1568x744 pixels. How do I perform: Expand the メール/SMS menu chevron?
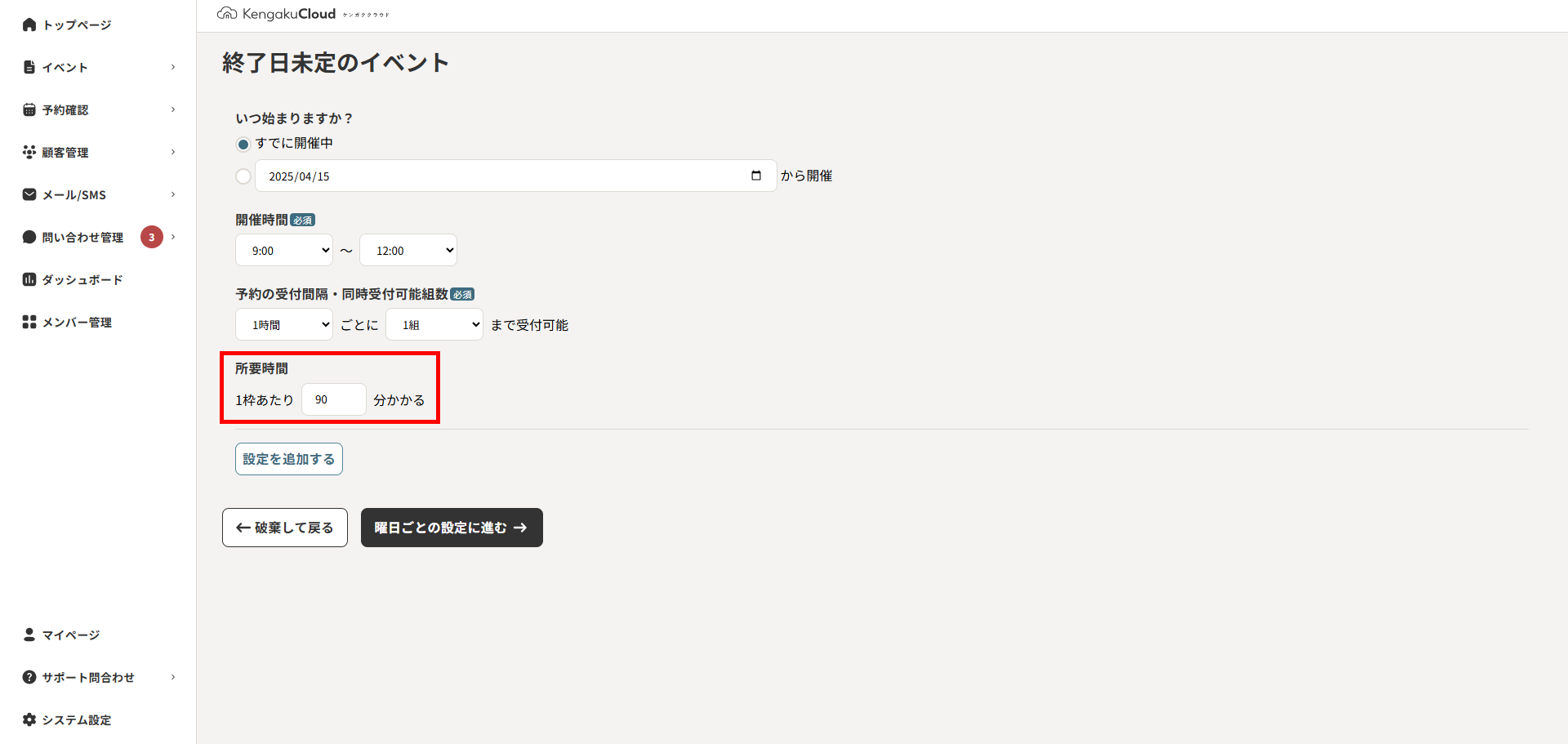pos(173,194)
